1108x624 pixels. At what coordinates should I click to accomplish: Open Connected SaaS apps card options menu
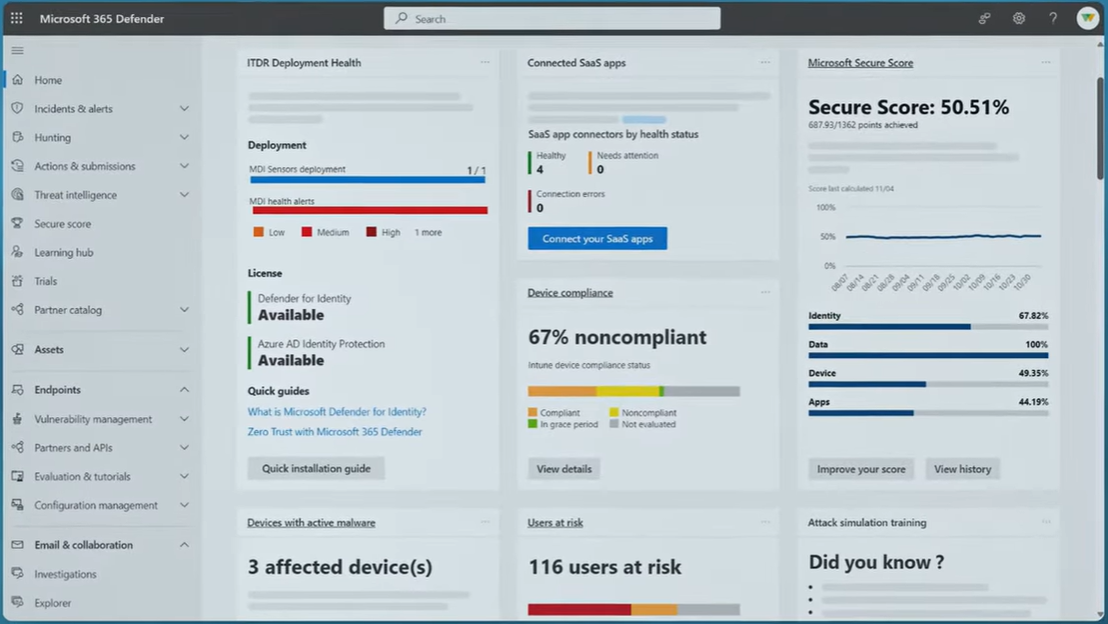coord(765,62)
